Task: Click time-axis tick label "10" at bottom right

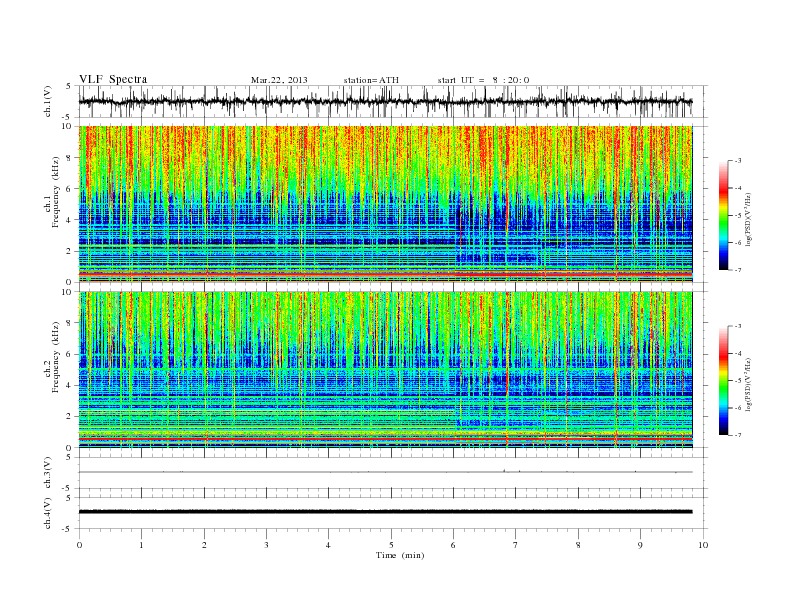Action: coord(703,545)
